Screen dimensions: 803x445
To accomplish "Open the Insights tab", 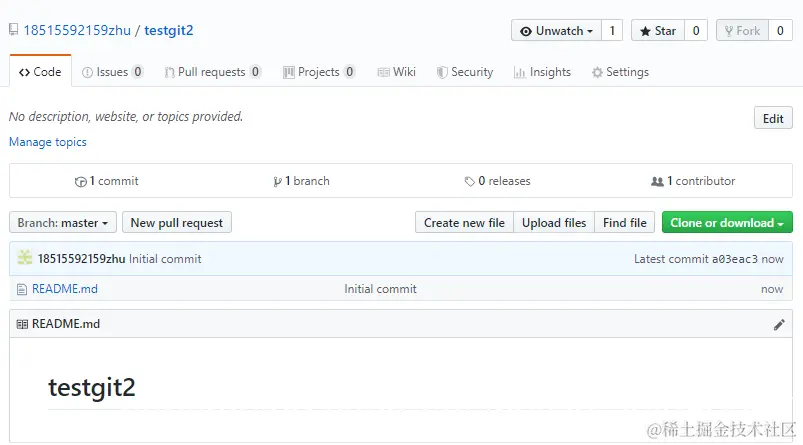I will coord(542,72).
